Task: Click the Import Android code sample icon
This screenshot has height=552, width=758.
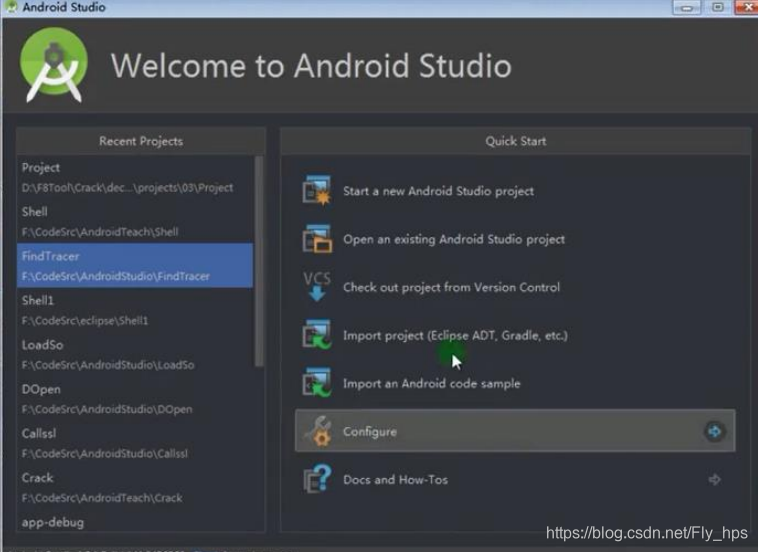Action: 317,382
